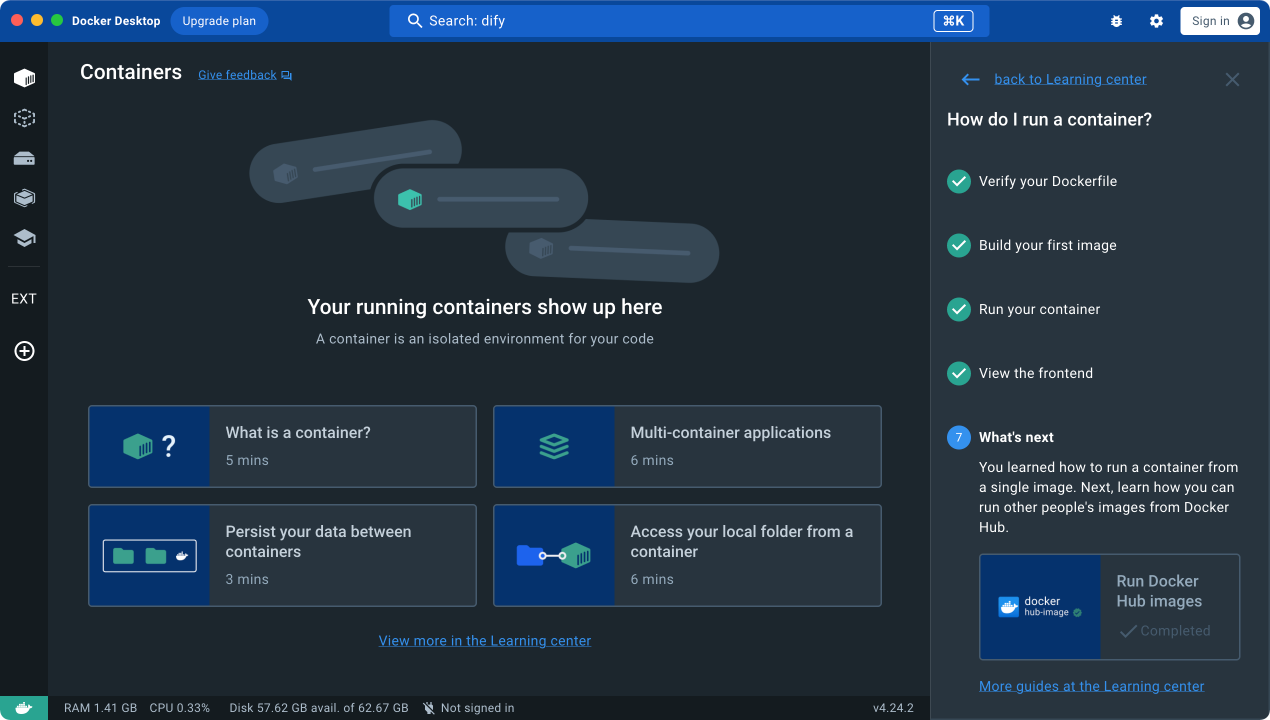Focus the search field showing dify
This screenshot has width=1270, height=720.
[689, 21]
